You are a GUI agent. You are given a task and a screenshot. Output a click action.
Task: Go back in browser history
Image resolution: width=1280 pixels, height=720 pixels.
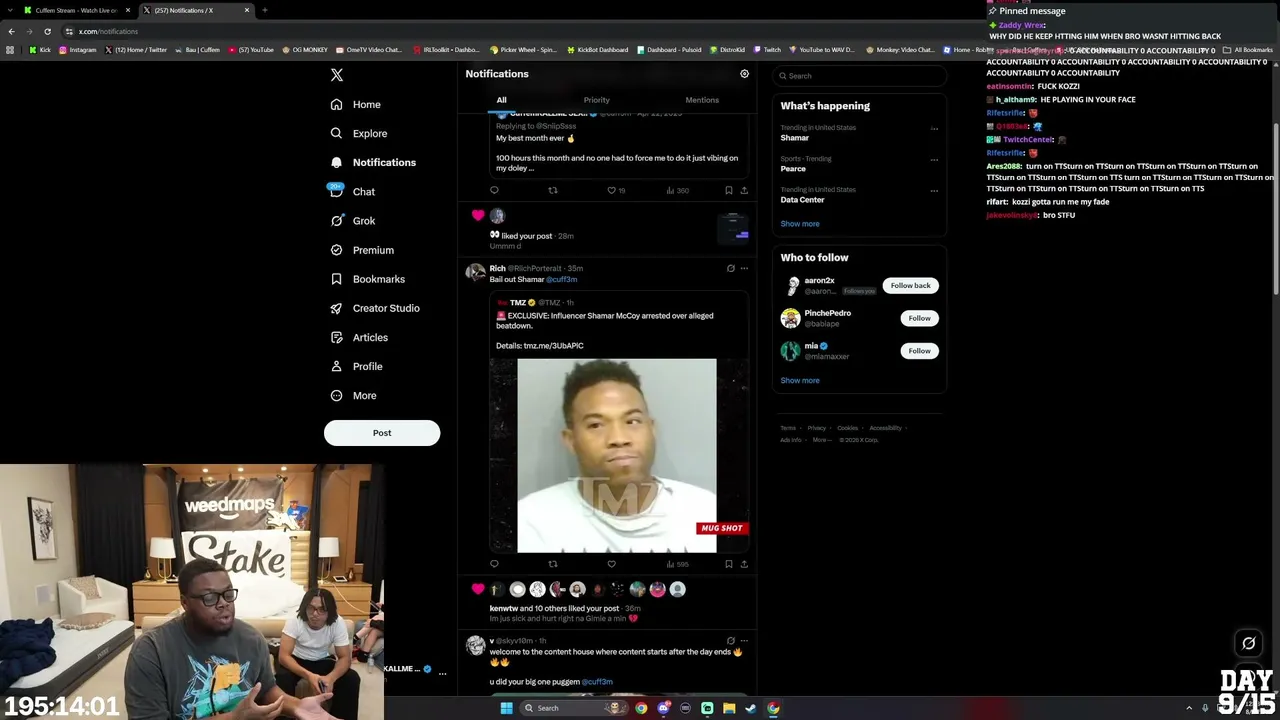(x=11, y=31)
